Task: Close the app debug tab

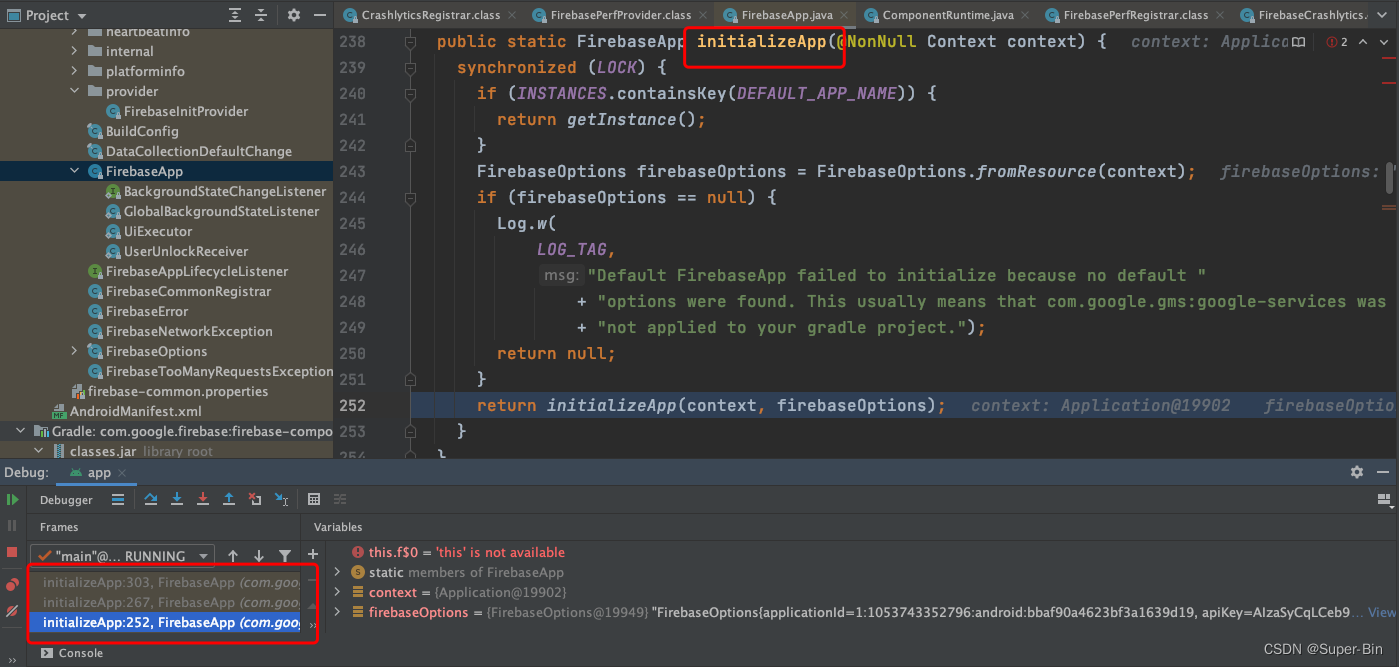Action: pos(122,473)
